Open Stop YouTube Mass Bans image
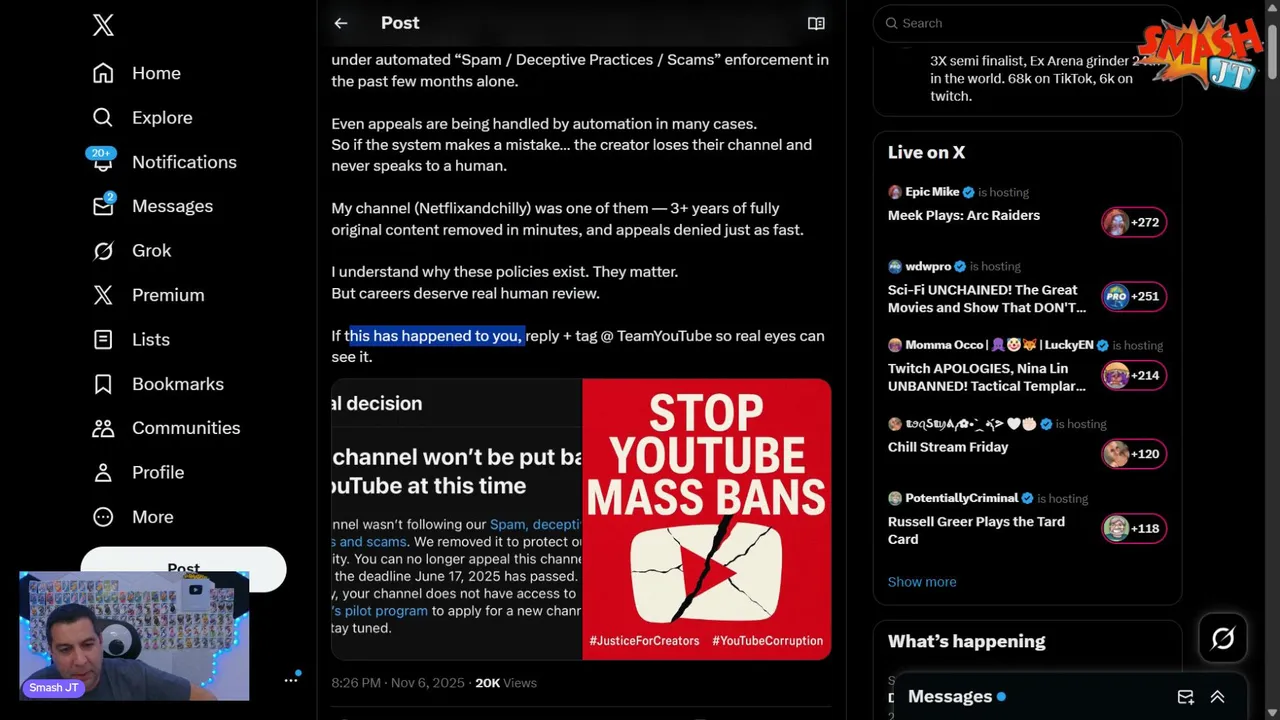The height and width of the screenshot is (720, 1280). click(707, 519)
